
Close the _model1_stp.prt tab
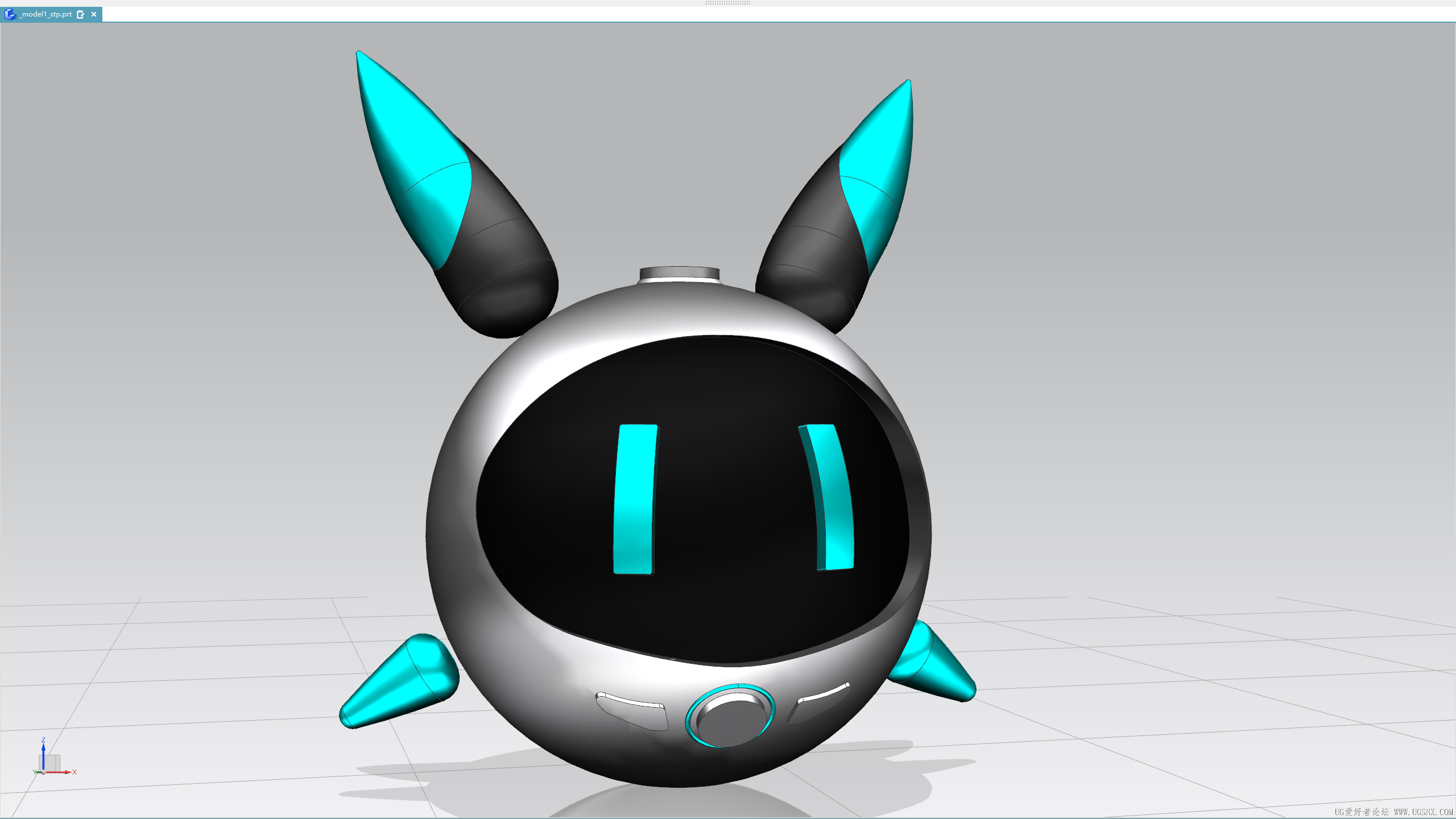[x=94, y=14]
